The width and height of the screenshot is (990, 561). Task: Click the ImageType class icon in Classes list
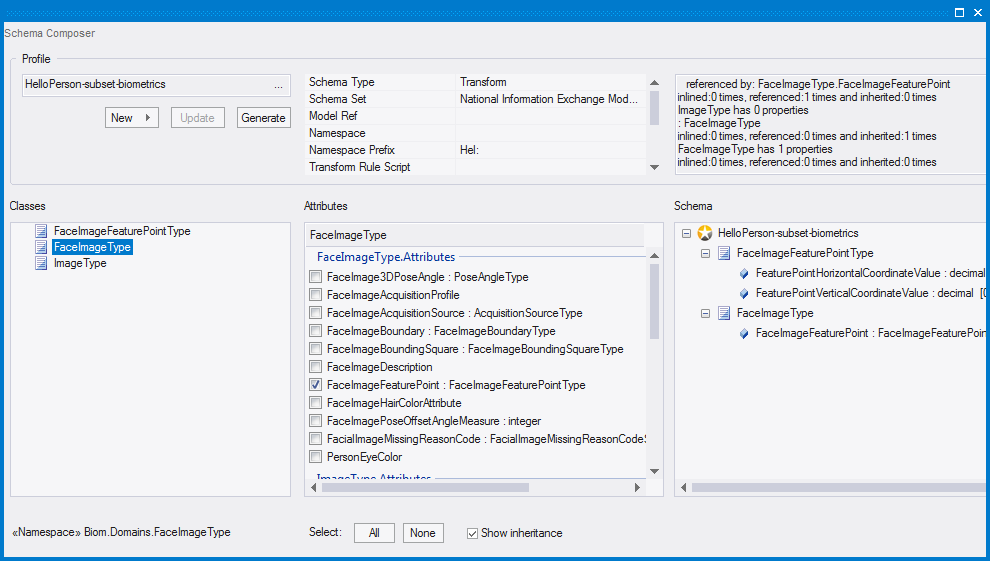pyautogui.click(x=41, y=263)
